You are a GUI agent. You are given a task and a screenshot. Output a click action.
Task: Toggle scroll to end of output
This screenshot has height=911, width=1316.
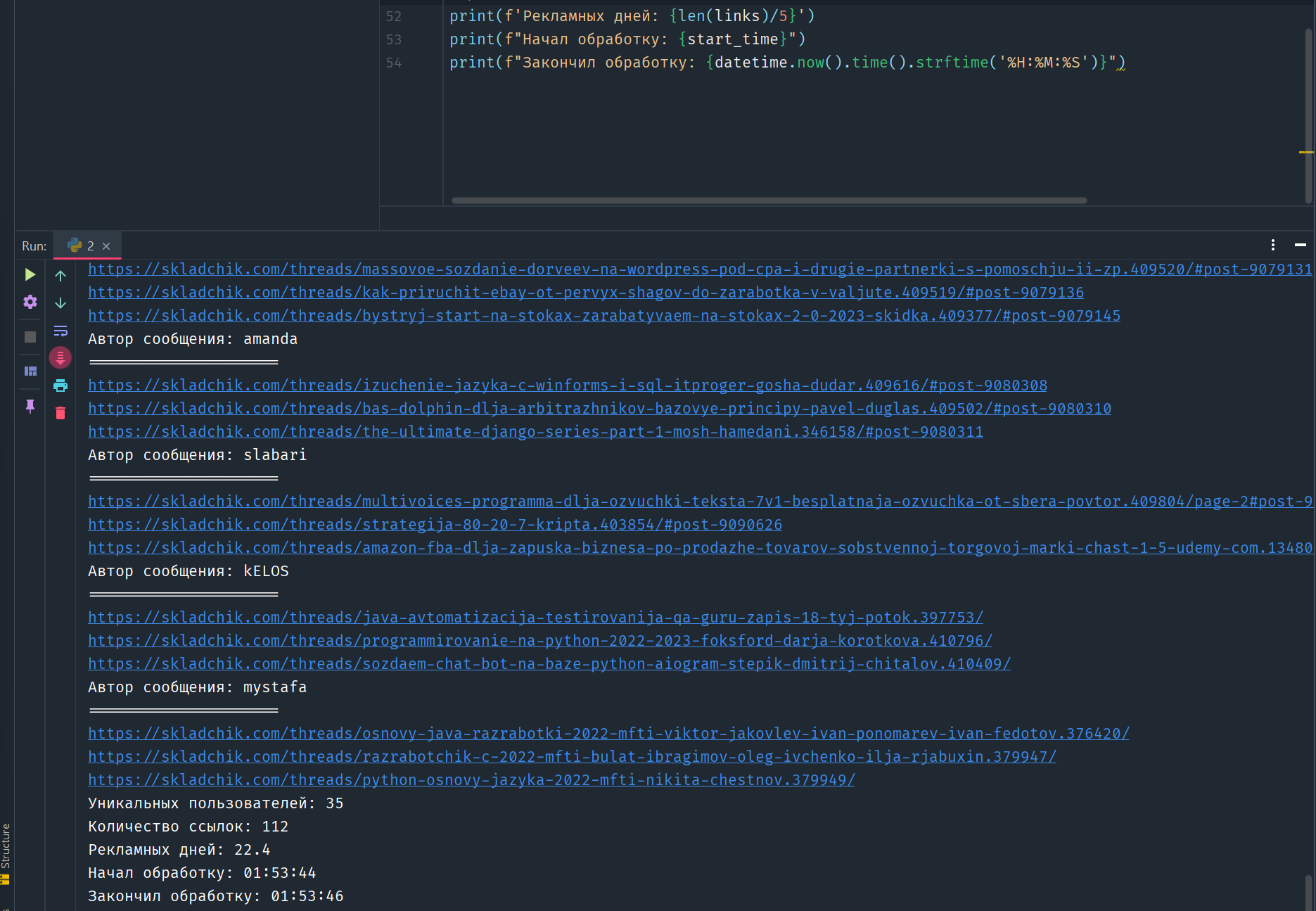60,358
